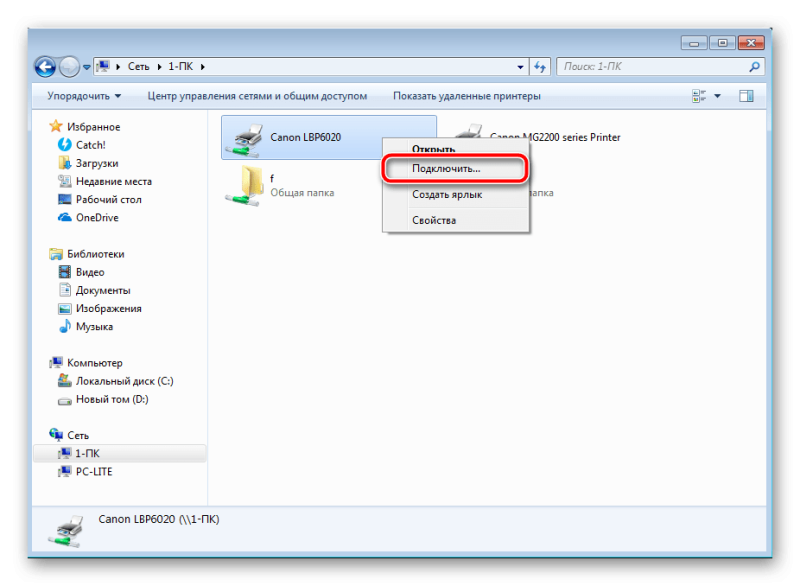The height and width of the screenshot is (586, 800).
Task: Open Локальный диск (C:)
Action: pos(124,381)
